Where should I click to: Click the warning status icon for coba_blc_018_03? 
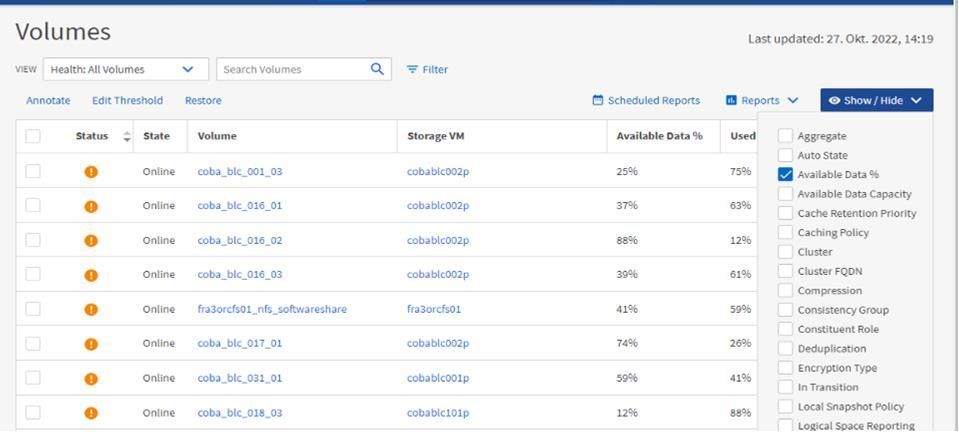(x=91, y=413)
